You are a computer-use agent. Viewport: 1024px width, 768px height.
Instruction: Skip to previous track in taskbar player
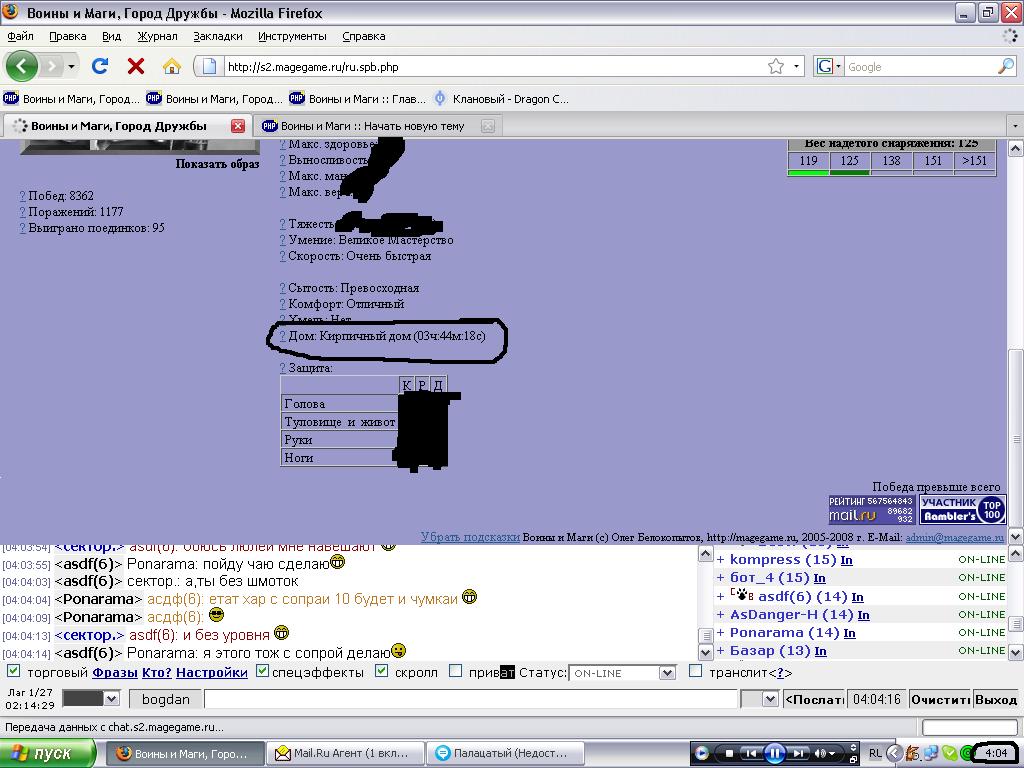pyautogui.click(x=750, y=754)
